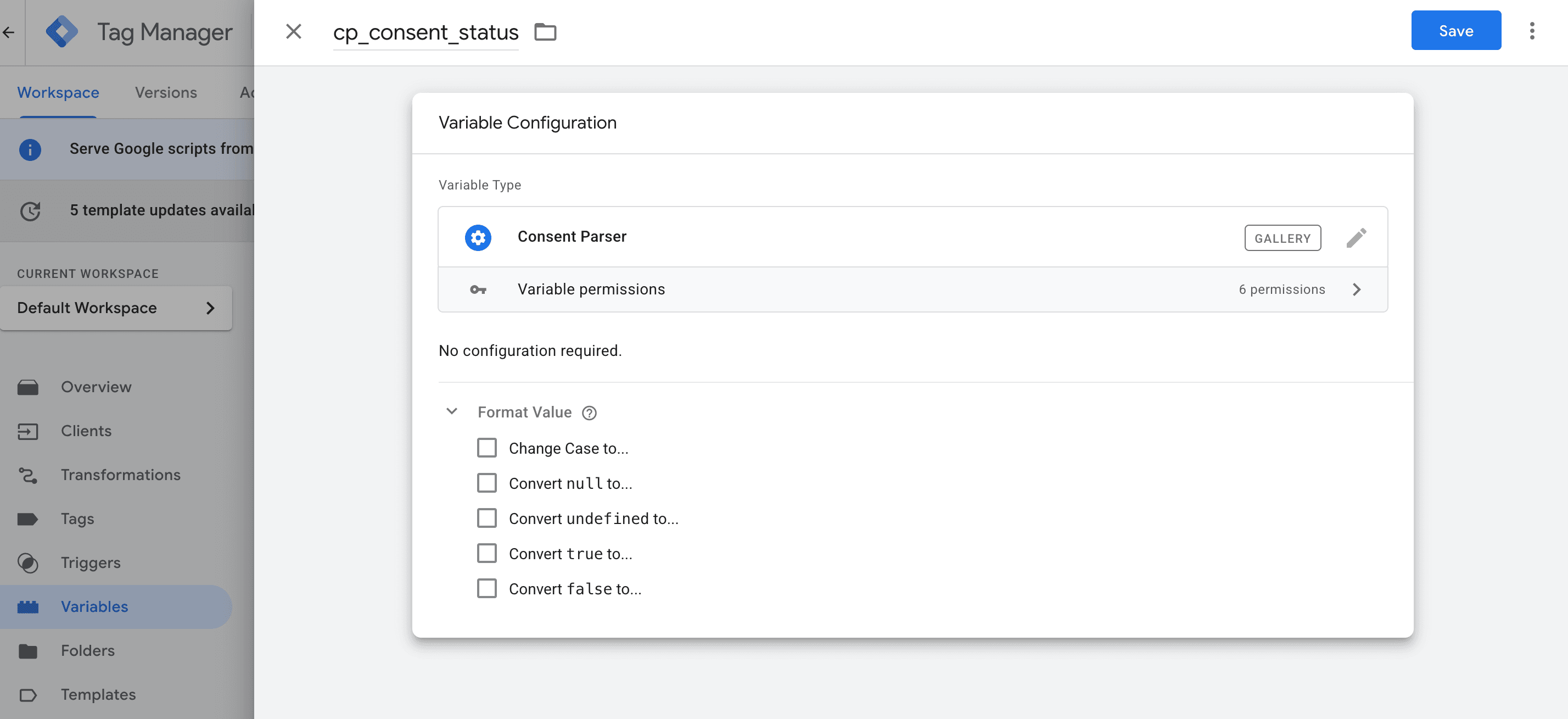Click the pencil edit icon for Consent Parser
The height and width of the screenshot is (719, 1568).
pyautogui.click(x=1356, y=237)
